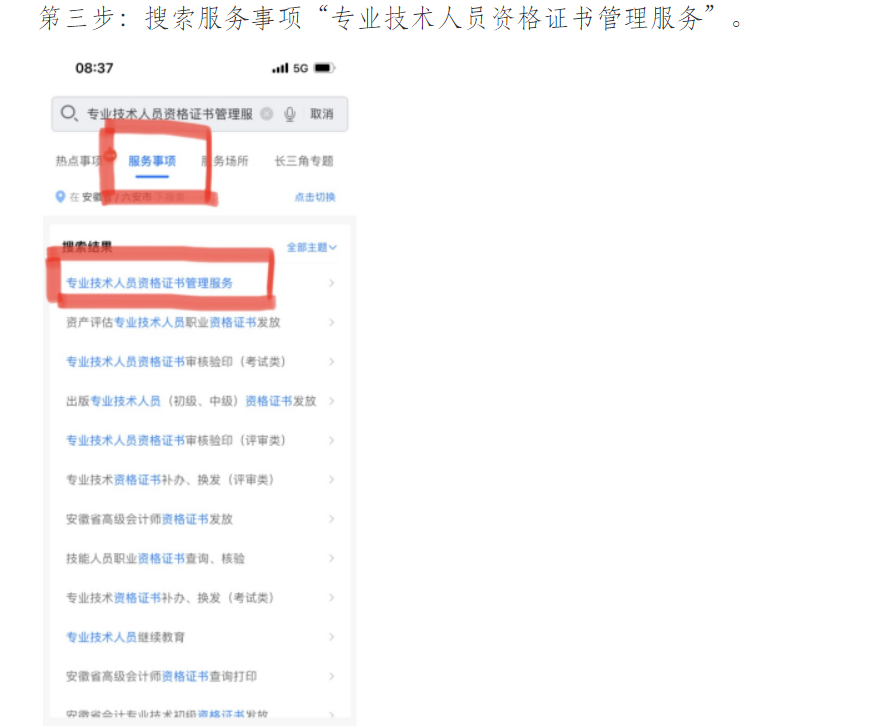
Task: Tap the battery status icon
Action: [325, 68]
